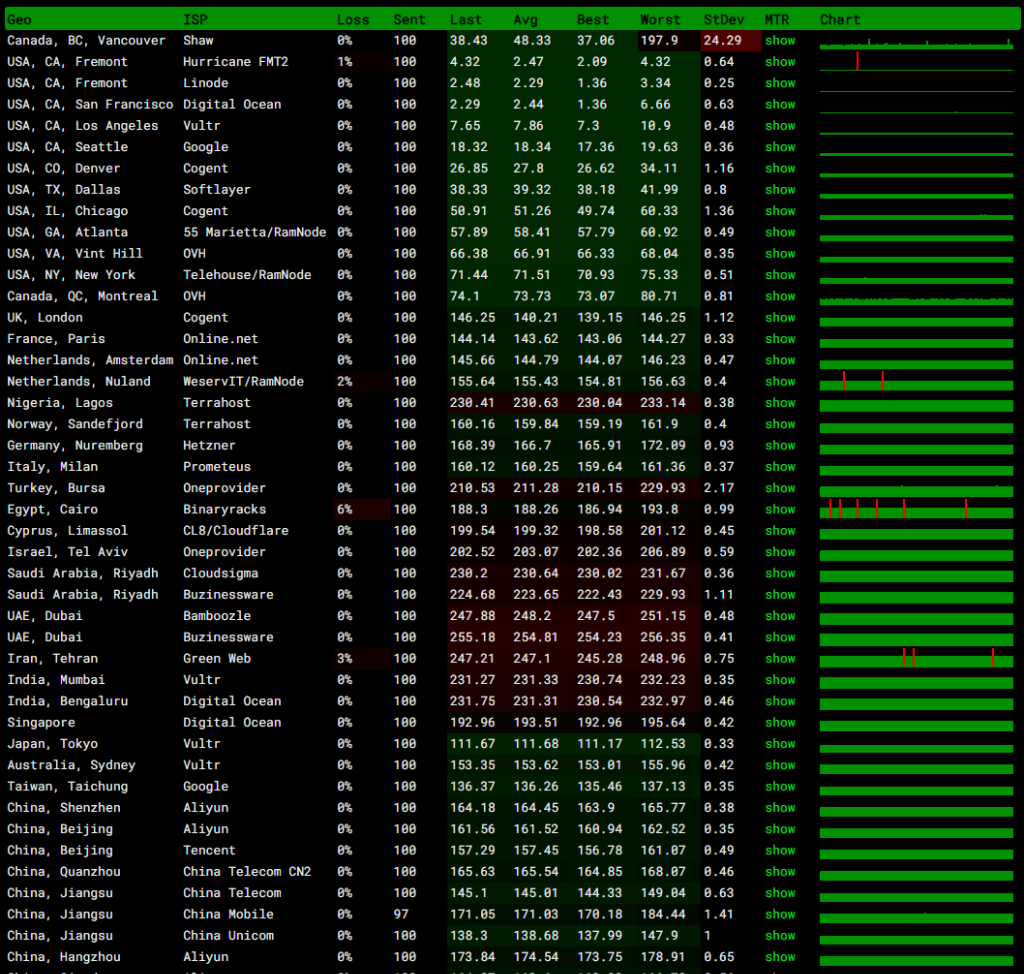The width and height of the screenshot is (1024, 974).
Task: Click the Sent value 97
Action: point(401,915)
